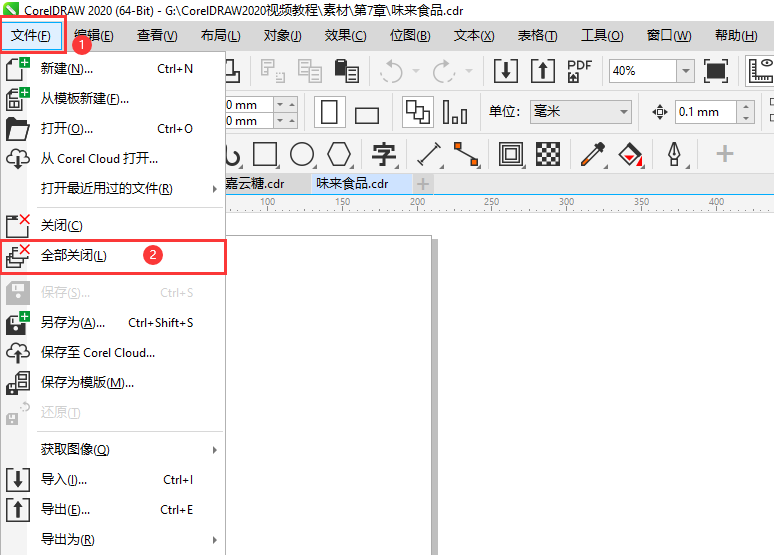The image size is (774, 555).
Task: Select Landscape page orientation
Action: pyautogui.click(x=367, y=115)
